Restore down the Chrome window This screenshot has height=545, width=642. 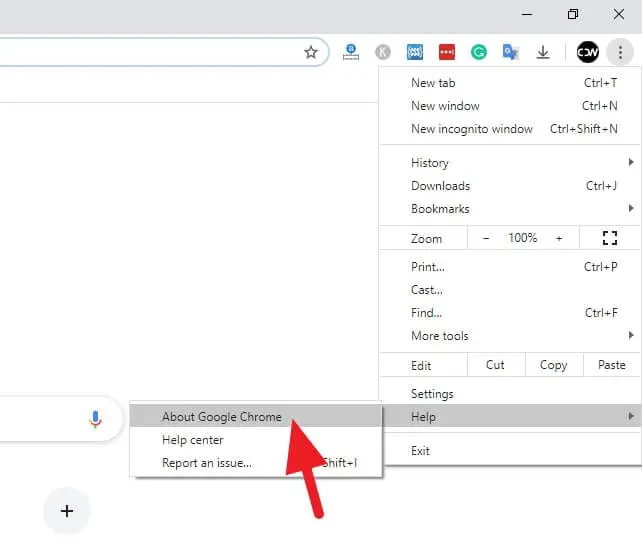coord(573,14)
